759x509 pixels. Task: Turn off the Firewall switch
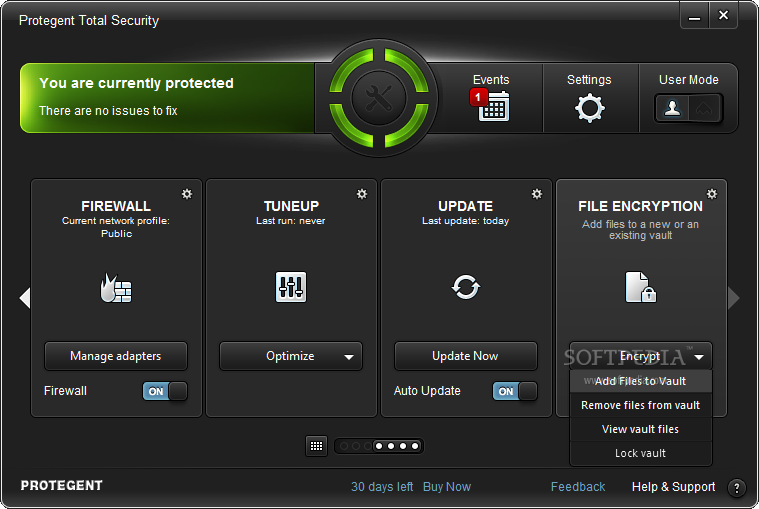165,391
